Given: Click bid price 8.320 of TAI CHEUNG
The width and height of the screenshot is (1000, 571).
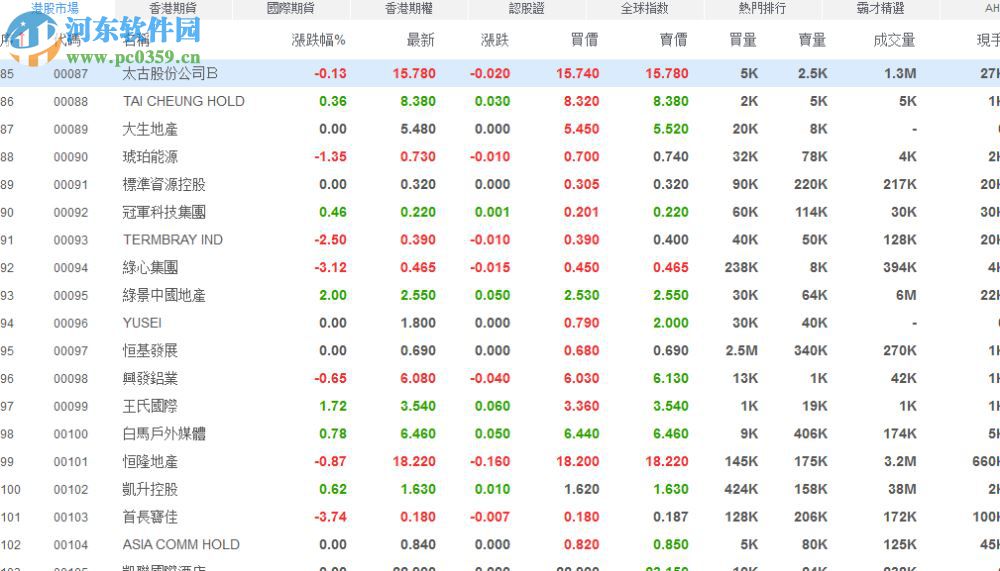Looking at the screenshot, I should click(x=581, y=101).
